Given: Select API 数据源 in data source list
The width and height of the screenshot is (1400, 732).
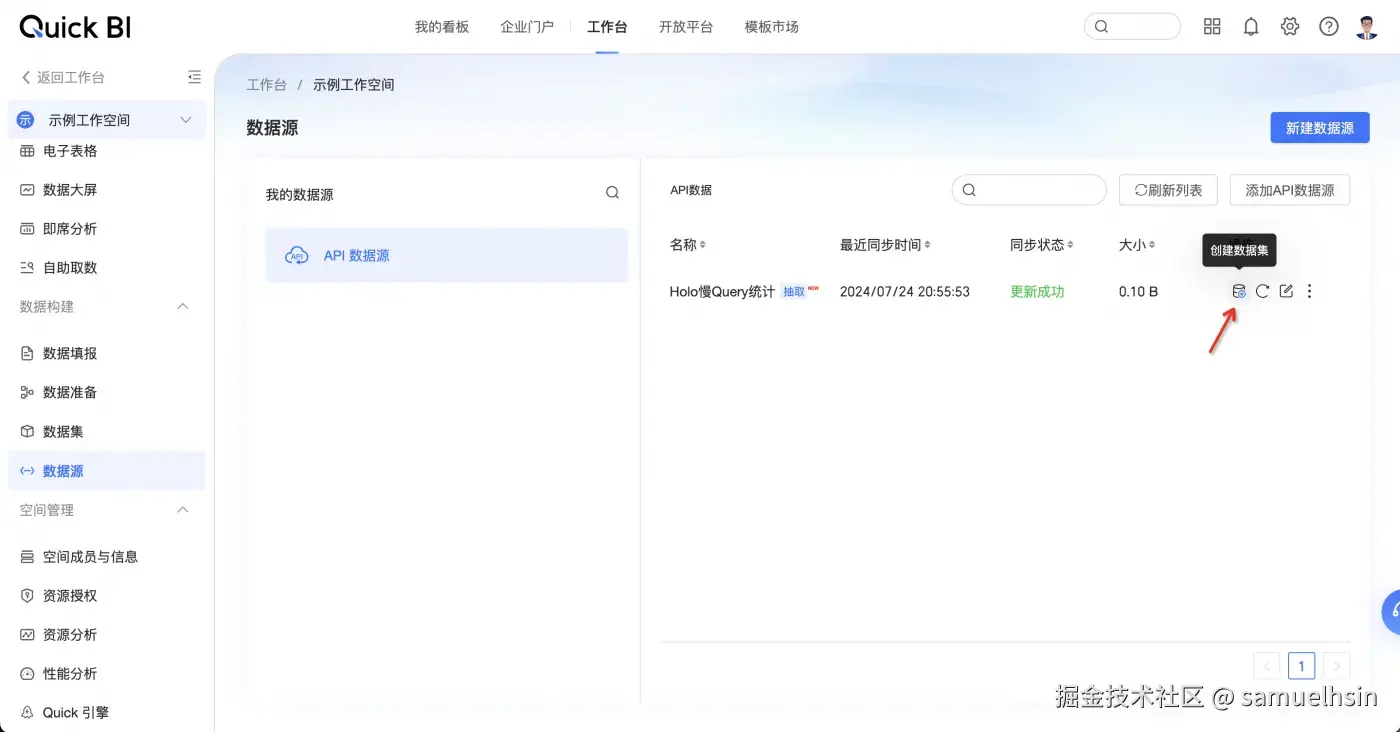Looking at the screenshot, I should pyautogui.click(x=447, y=255).
